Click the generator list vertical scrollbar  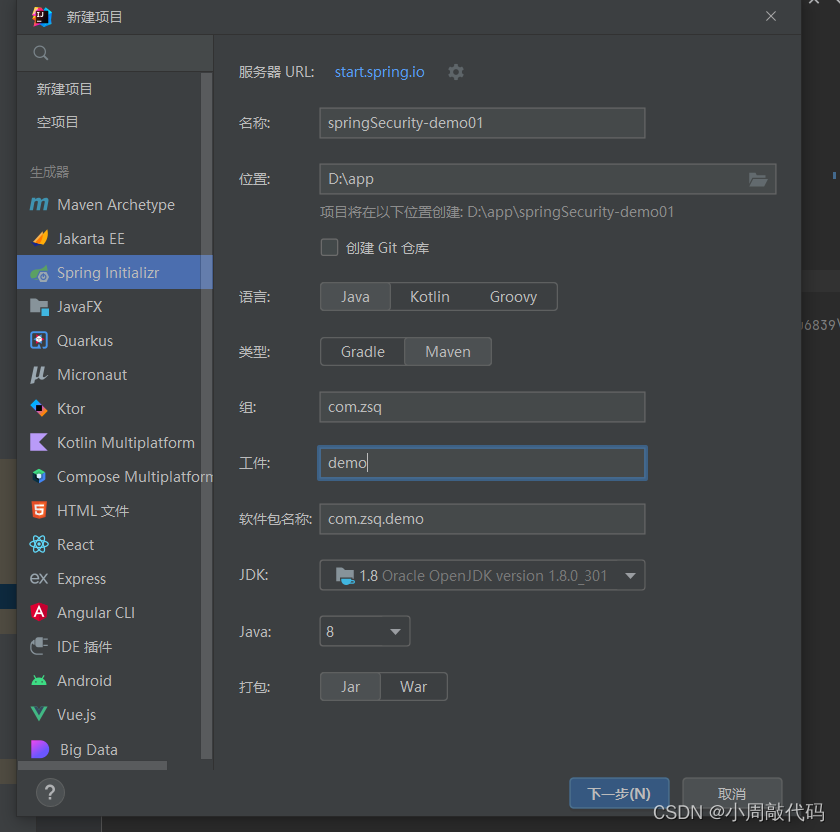(x=206, y=416)
